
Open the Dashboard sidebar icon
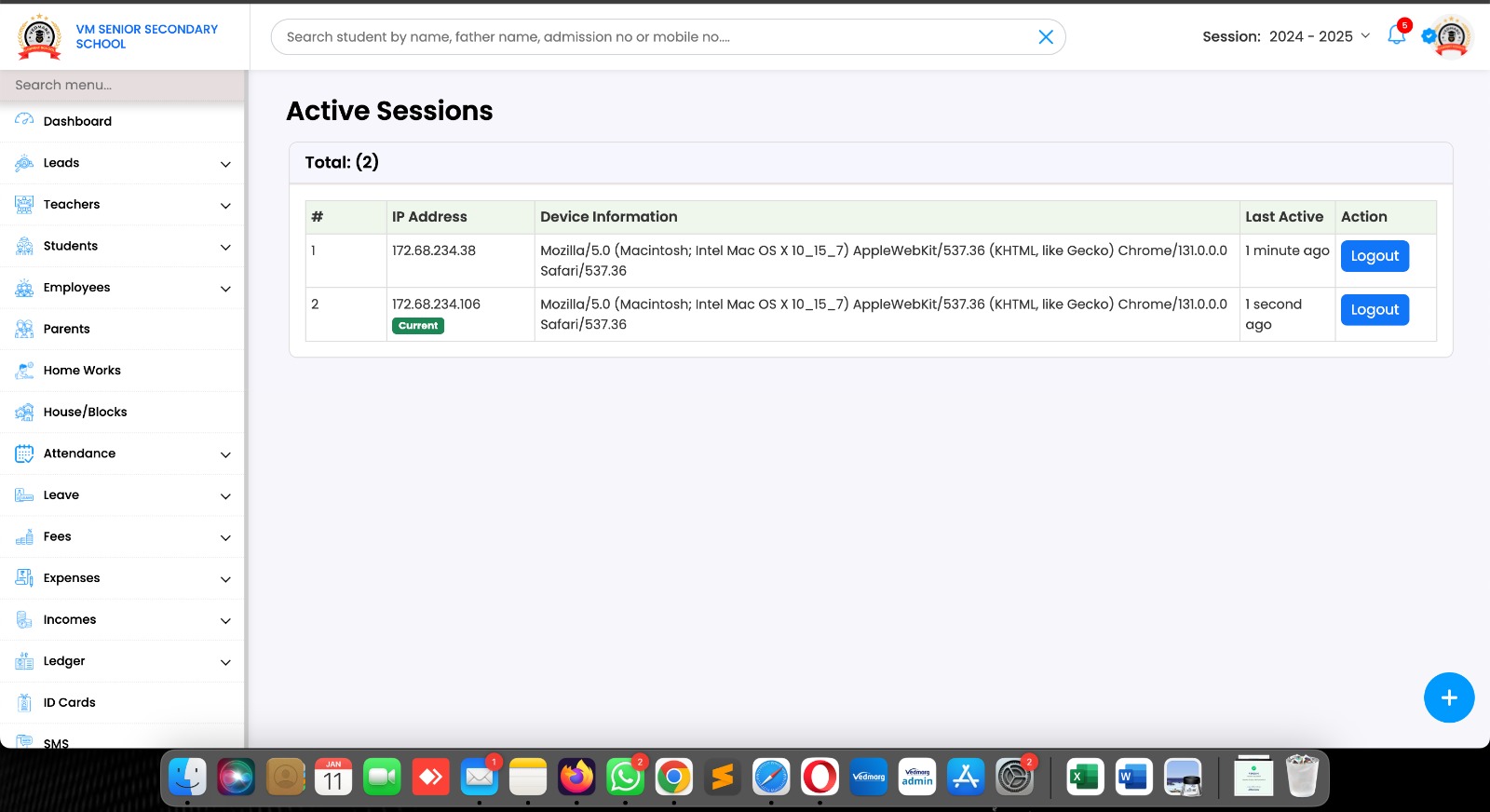pos(24,120)
